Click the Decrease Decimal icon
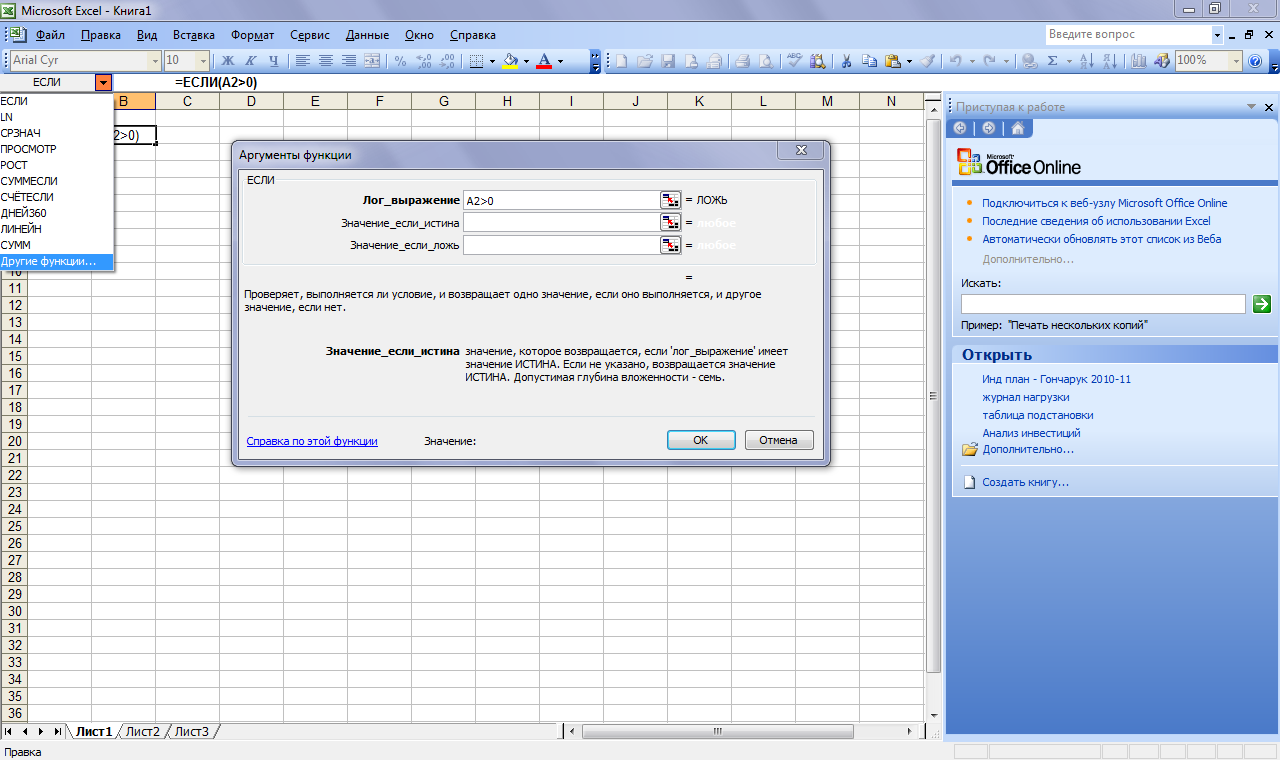This screenshot has height=760, width=1280. coord(448,60)
